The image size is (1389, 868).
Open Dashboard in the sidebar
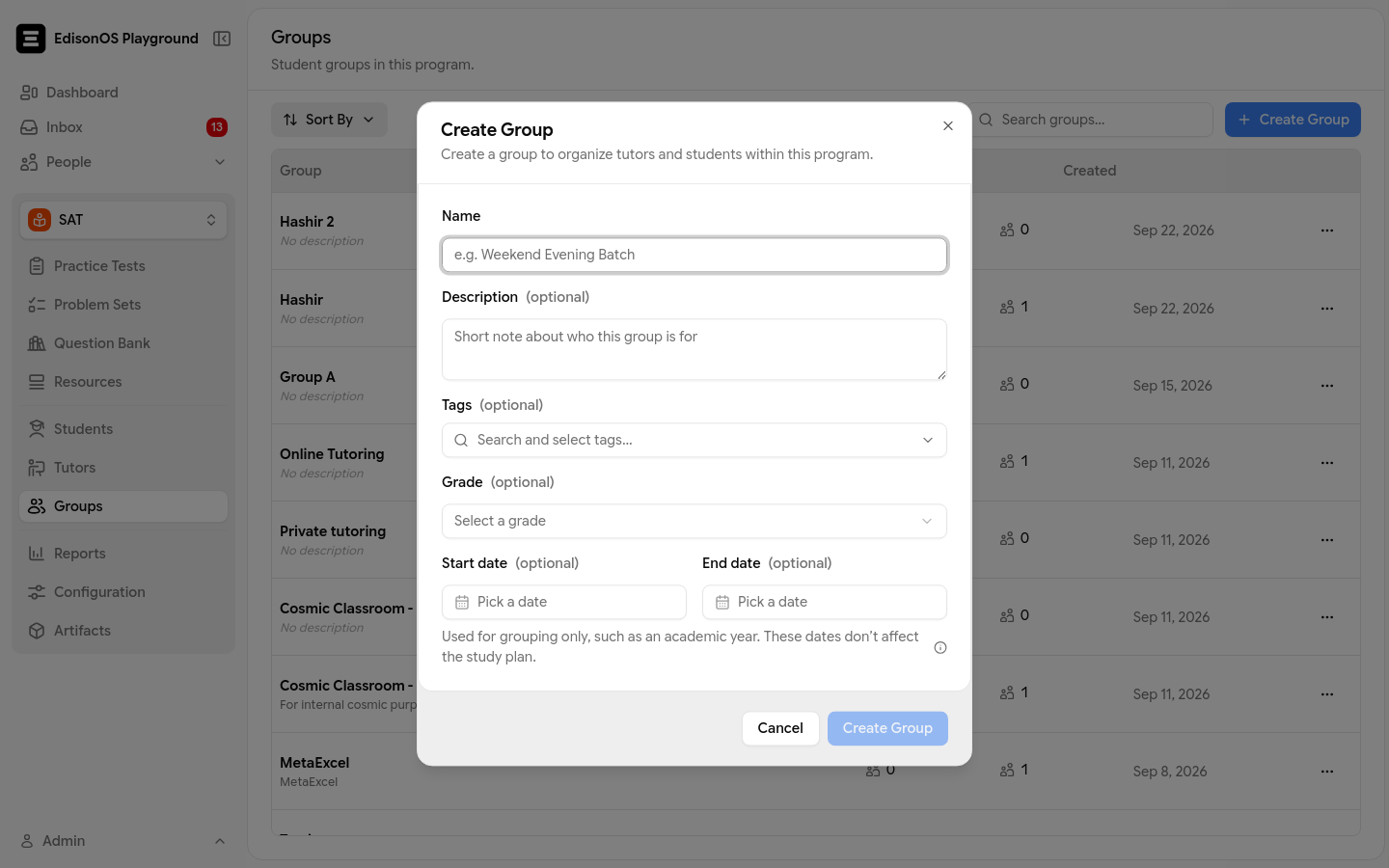click(x=123, y=93)
